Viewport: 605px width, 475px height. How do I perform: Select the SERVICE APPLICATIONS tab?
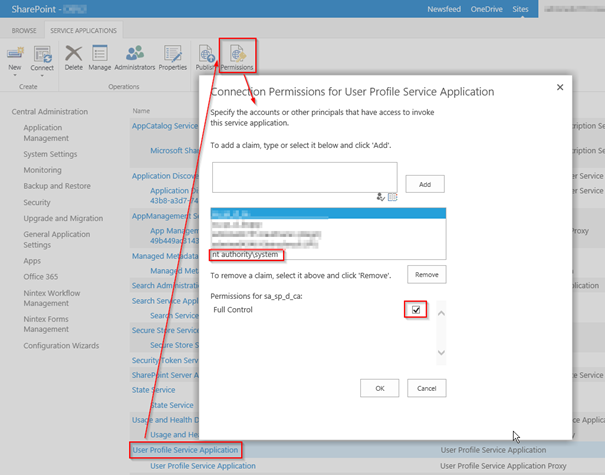84,30
